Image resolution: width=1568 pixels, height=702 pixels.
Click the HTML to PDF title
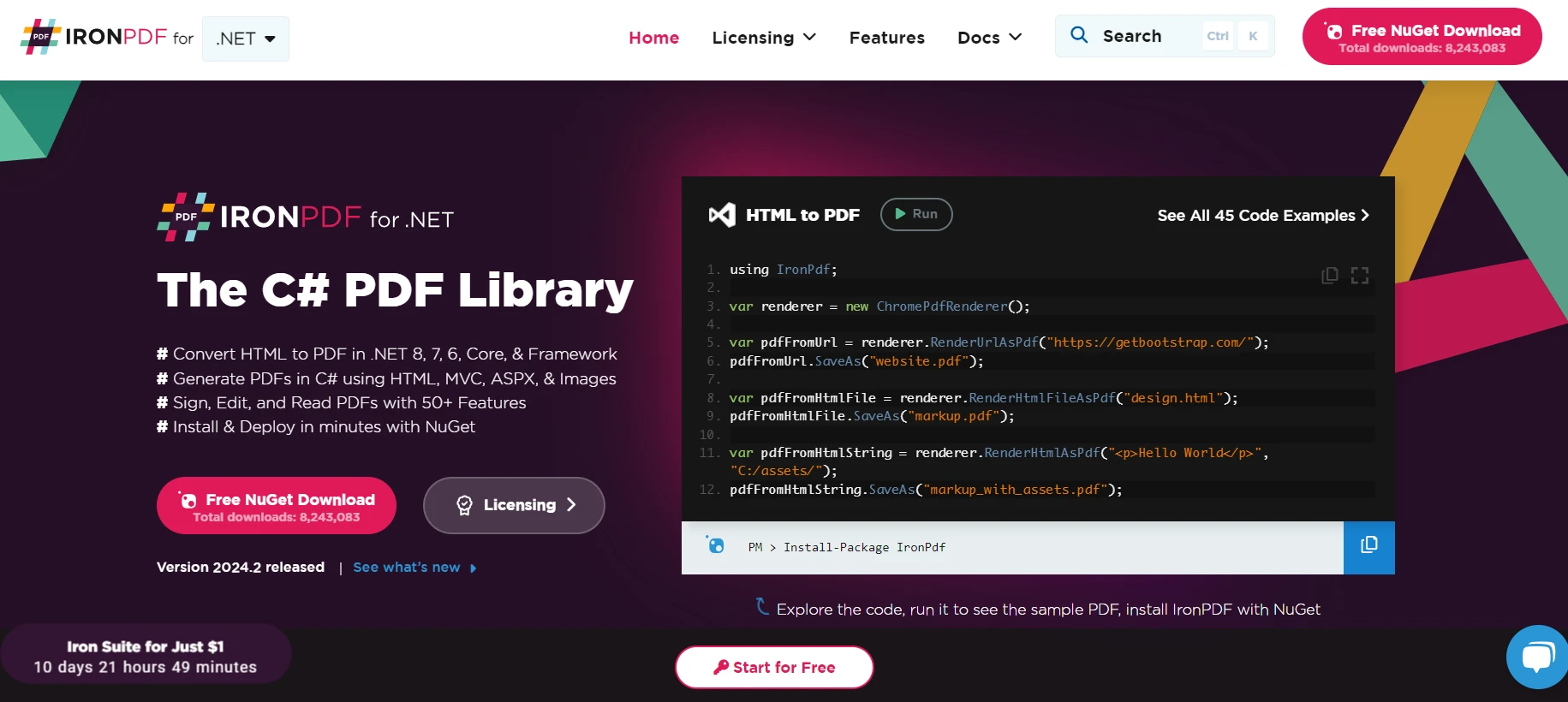802,215
